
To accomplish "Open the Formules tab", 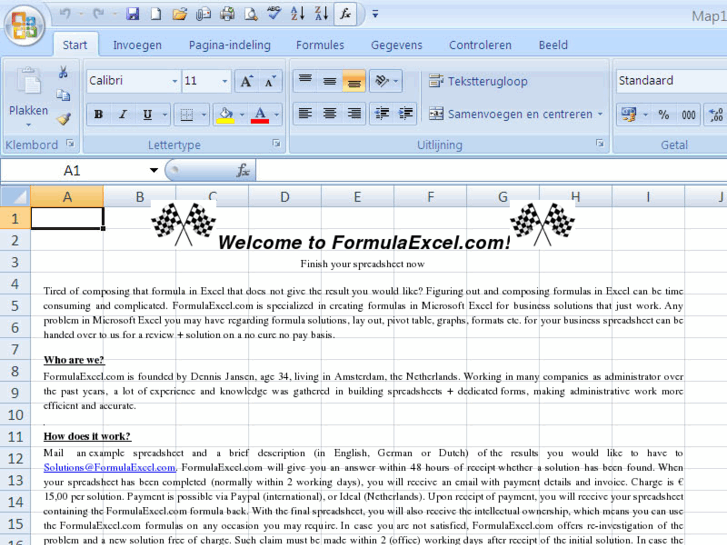I will point(320,45).
